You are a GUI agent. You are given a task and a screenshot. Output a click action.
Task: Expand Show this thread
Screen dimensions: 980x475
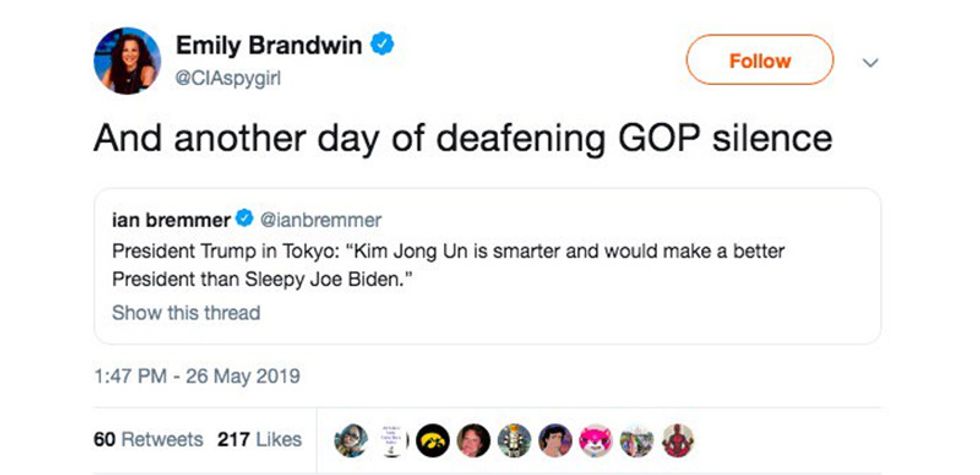[186, 313]
